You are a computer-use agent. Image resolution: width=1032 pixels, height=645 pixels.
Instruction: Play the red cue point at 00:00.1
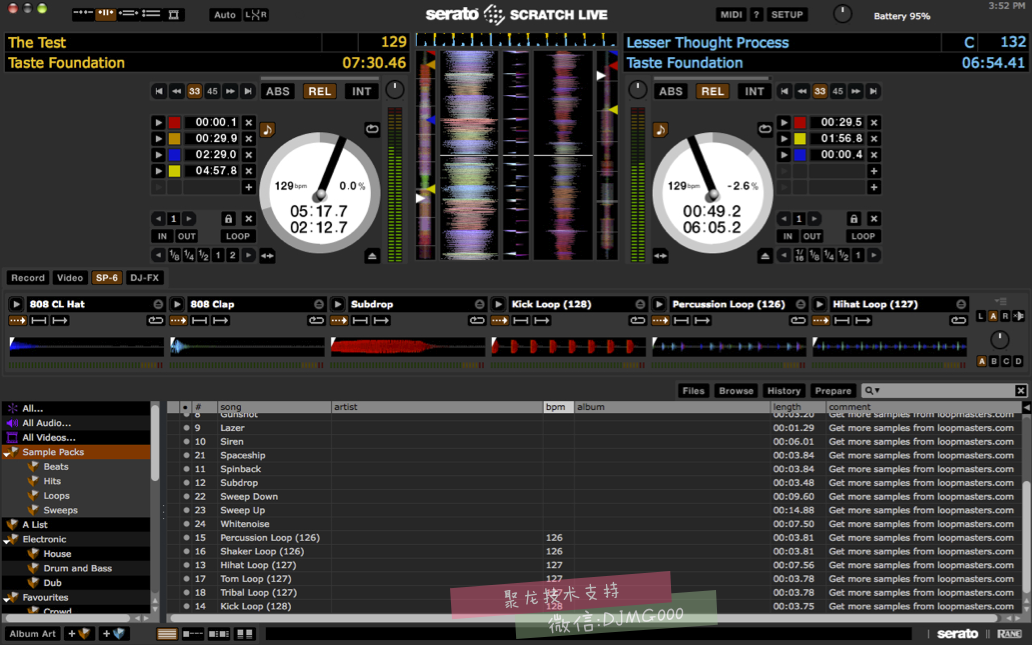[x=158, y=122]
